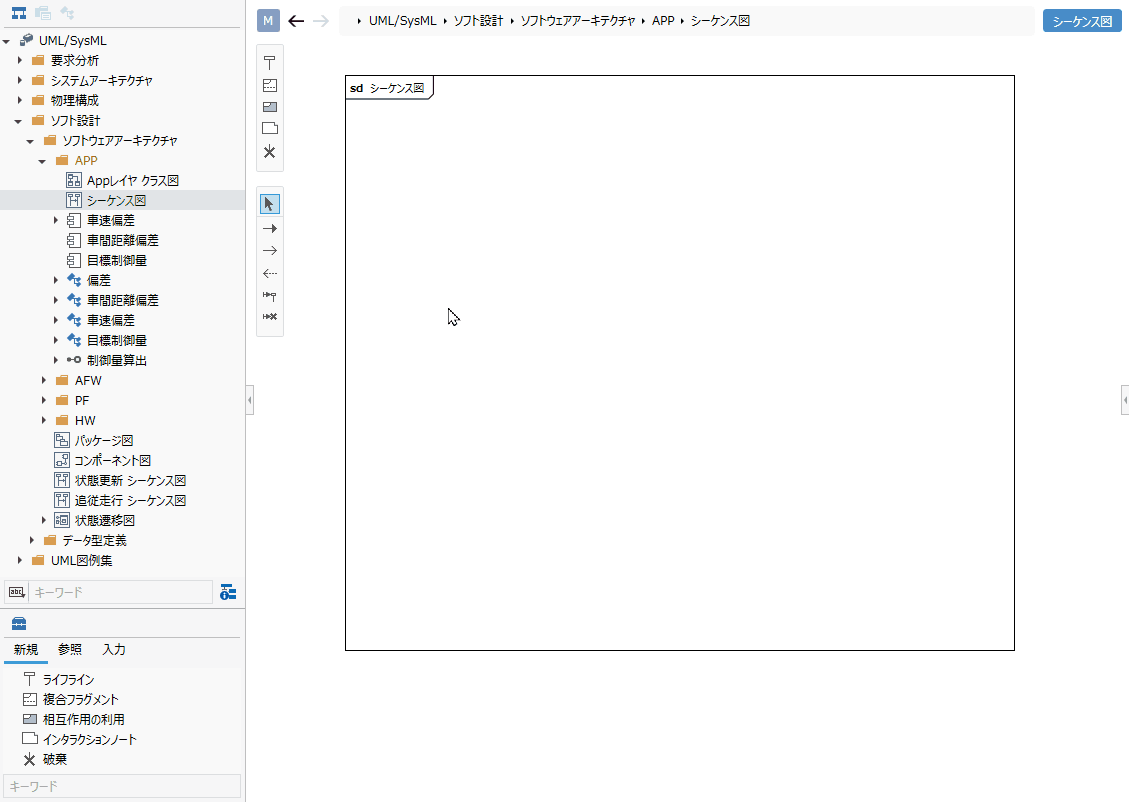Click the tree filter options icon
This screenshot has height=802, width=1129.
coord(228,592)
